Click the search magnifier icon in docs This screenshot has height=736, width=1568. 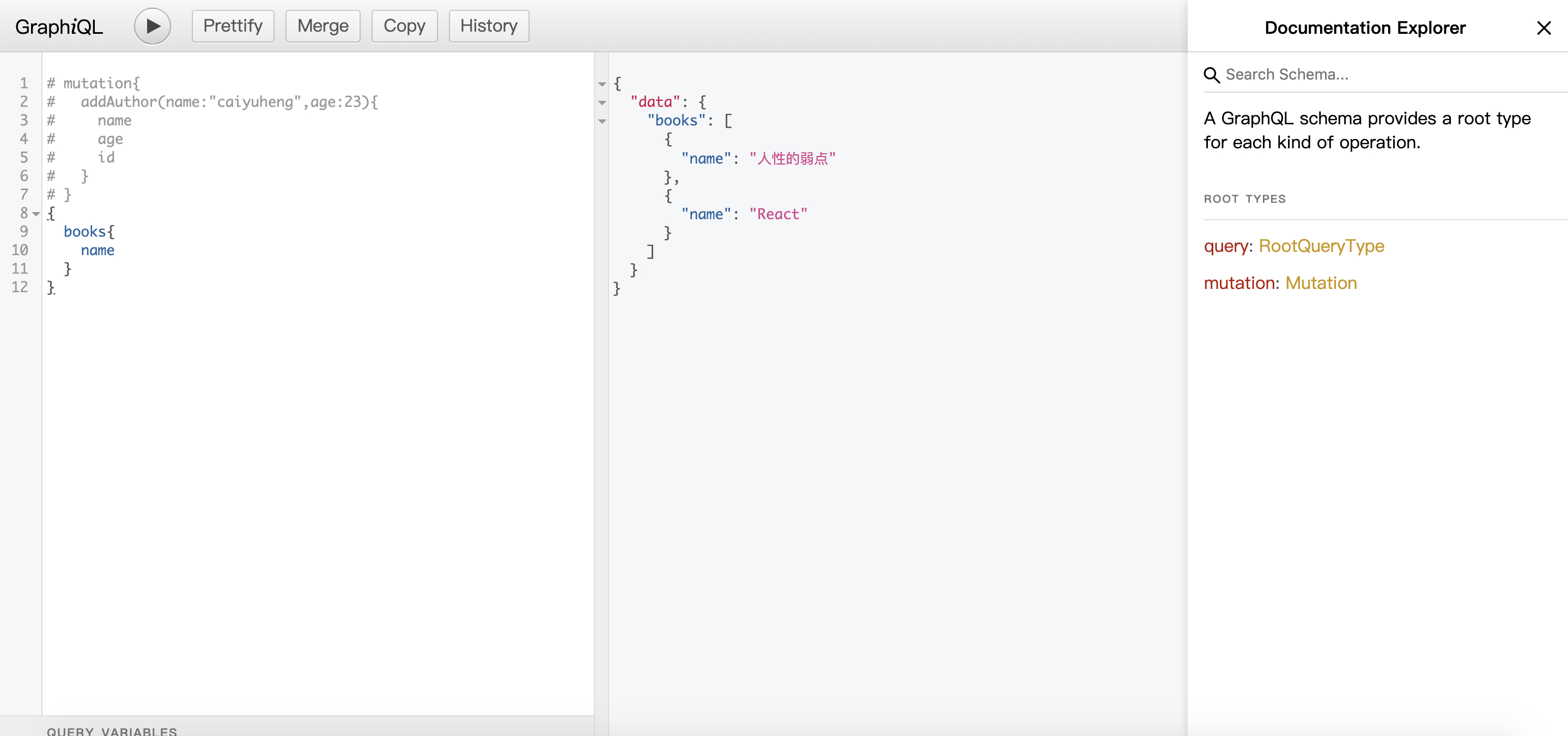tap(1211, 75)
